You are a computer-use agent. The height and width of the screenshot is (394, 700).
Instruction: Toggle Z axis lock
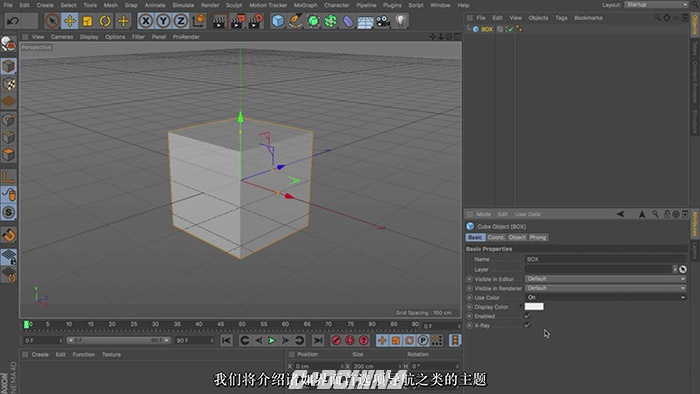pos(181,21)
